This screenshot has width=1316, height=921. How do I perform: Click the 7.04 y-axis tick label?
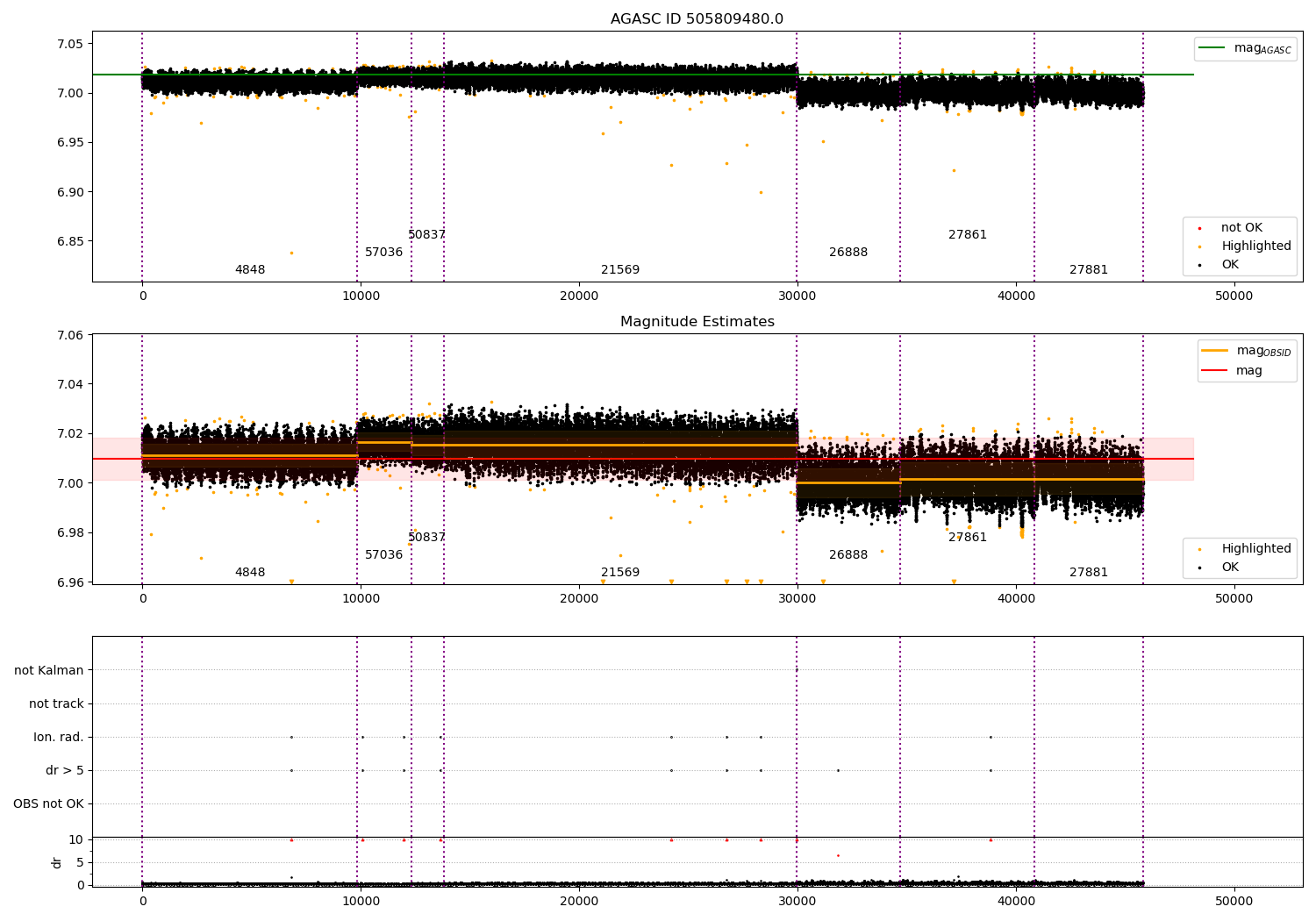[x=70, y=384]
